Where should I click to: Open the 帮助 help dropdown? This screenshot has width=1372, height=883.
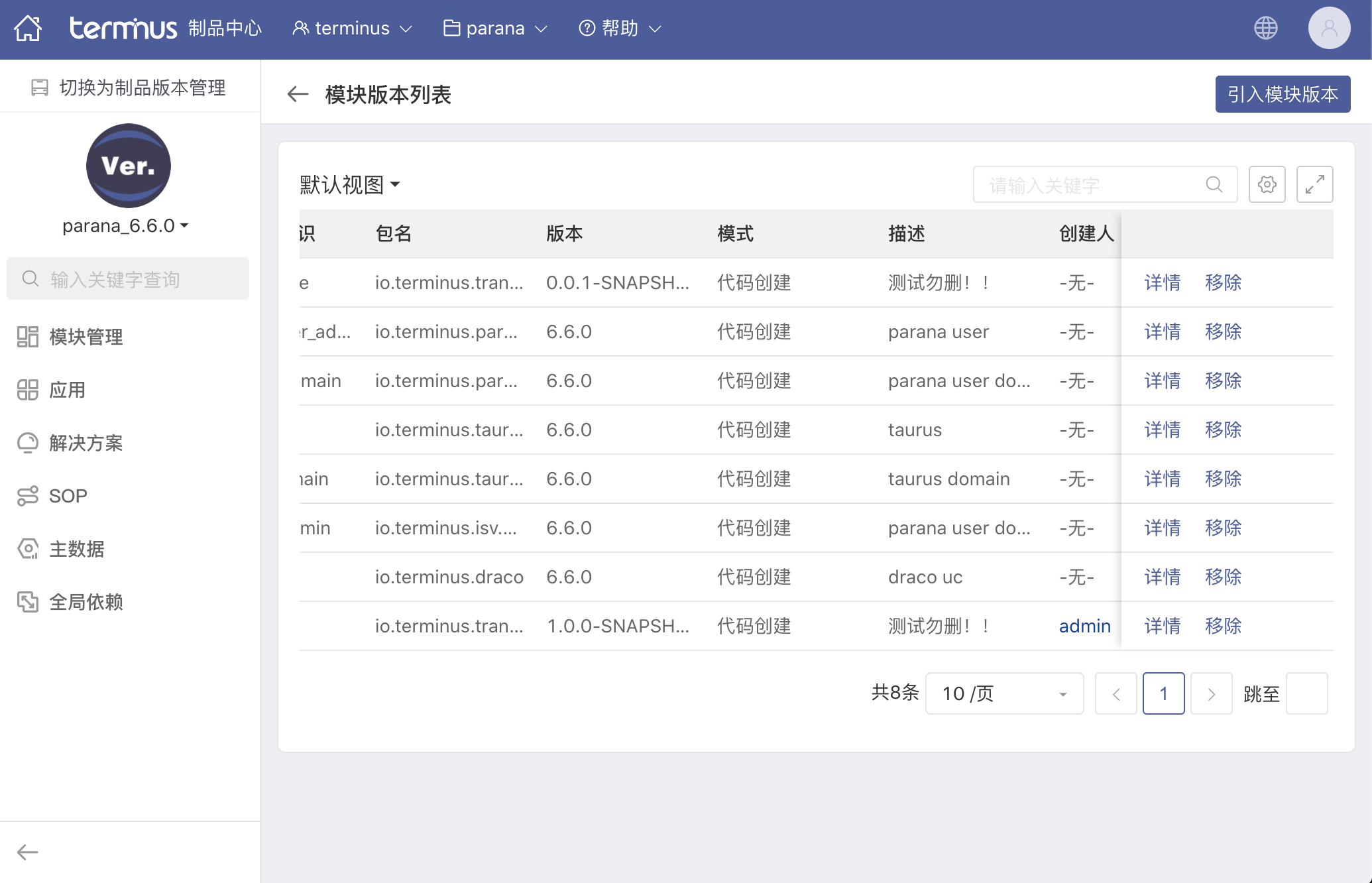tap(620, 28)
